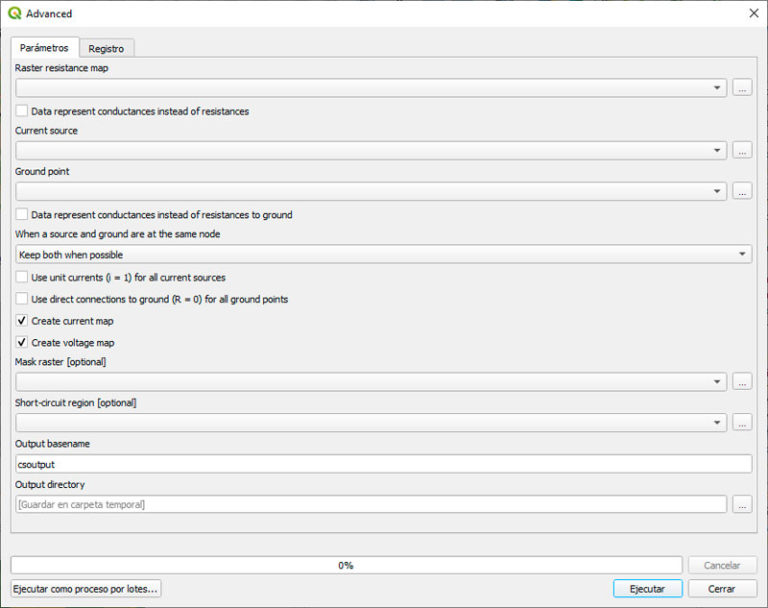The image size is (768, 608).
Task: Click the Short-circuit region [optional] label
Action: (76, 403)
